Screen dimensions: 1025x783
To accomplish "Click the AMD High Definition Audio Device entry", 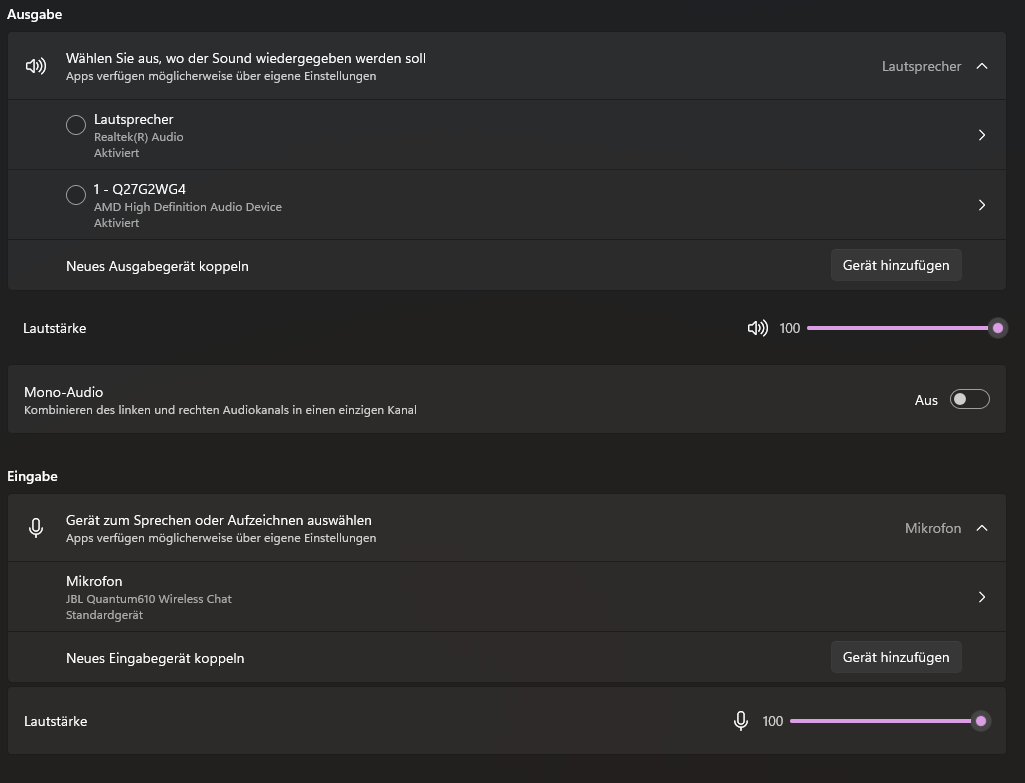I will [187, 205].
